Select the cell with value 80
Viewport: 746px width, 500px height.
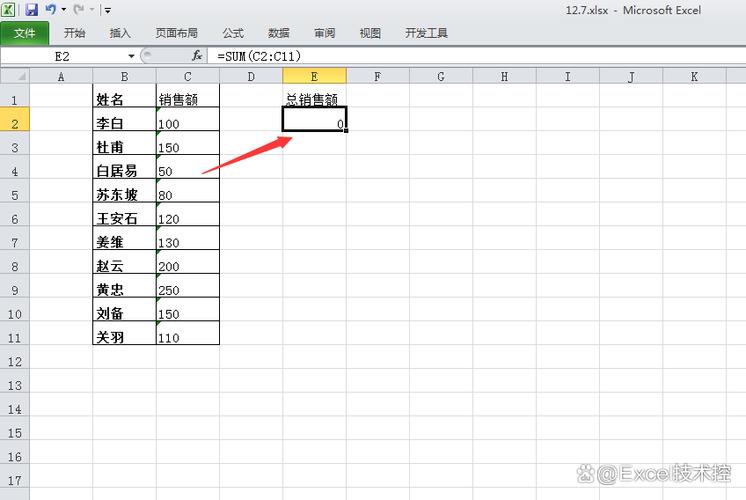click(x=187, y=190)
